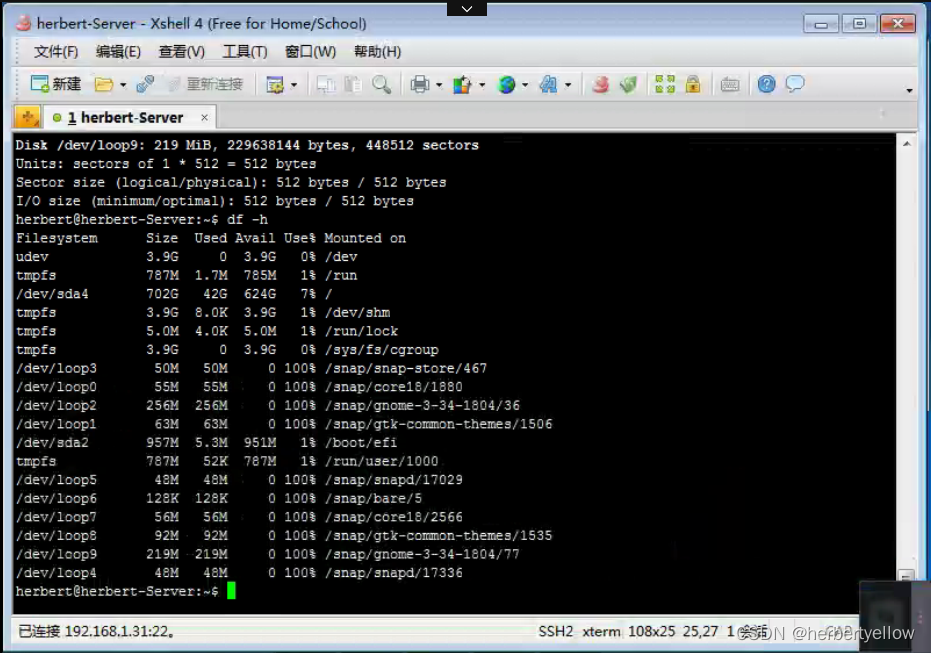Click the Xshell title bar app icon
Screen dimensions: 931x653
24,24
